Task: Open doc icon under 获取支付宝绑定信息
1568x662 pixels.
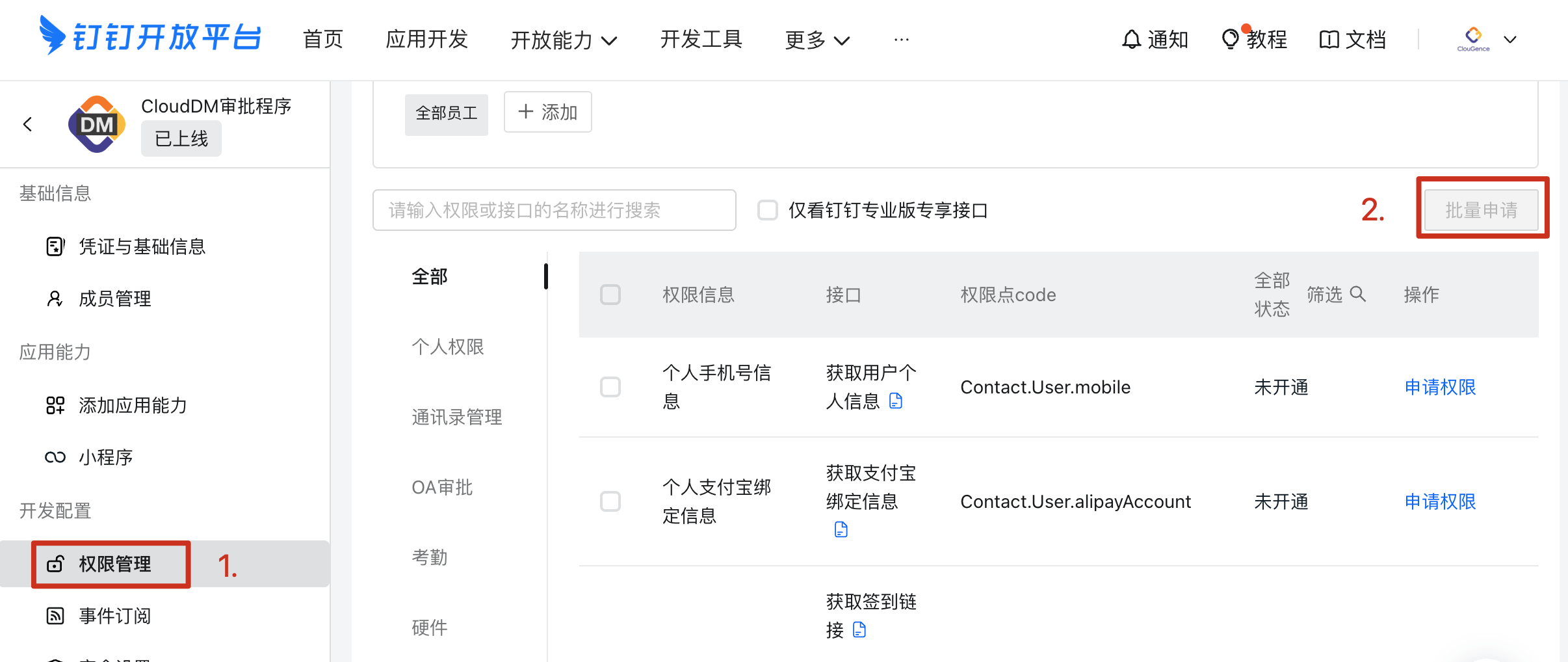Action: click(x=841, y=530)
